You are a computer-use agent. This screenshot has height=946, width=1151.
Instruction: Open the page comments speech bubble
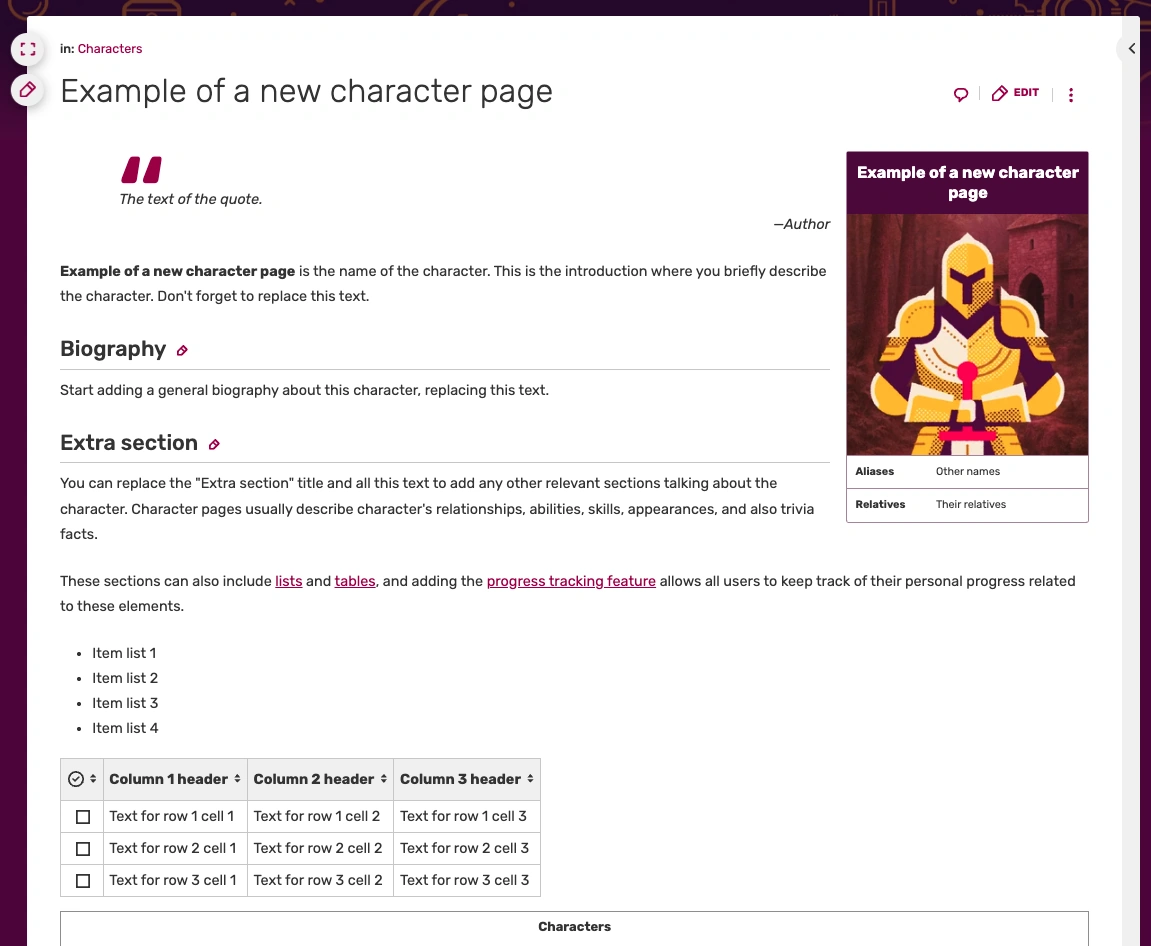coord(961,94)
